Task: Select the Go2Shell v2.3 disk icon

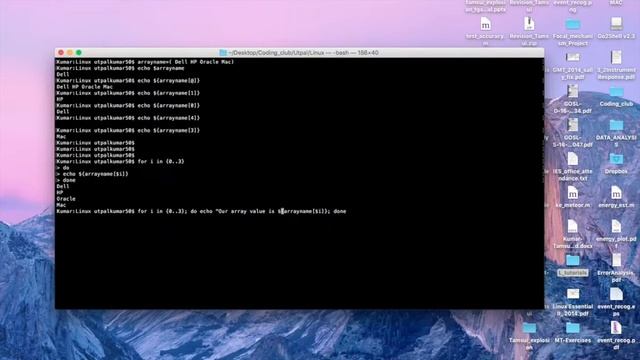Action: click(x=616, y=24)
